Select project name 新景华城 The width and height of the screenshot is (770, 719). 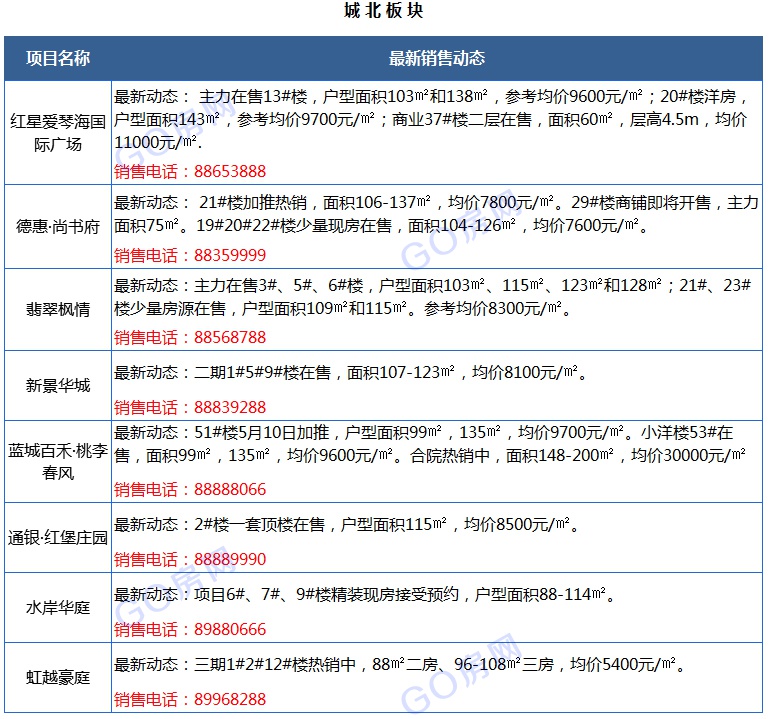(x=58, y=386)
